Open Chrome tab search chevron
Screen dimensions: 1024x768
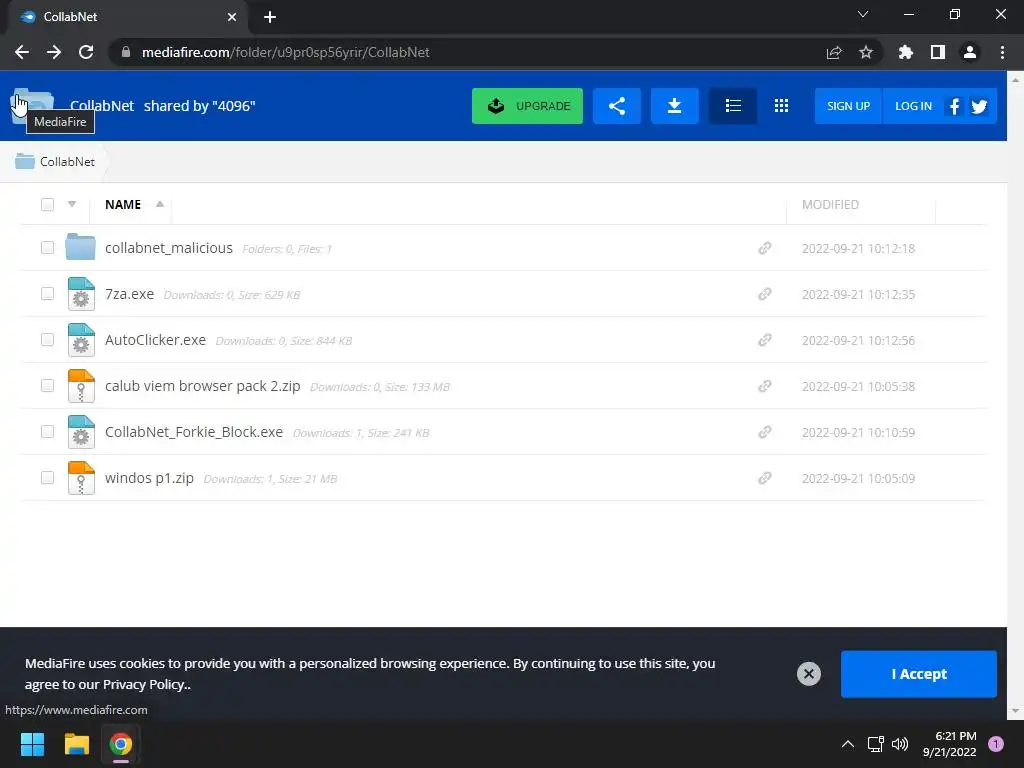[x=863, y=14]
